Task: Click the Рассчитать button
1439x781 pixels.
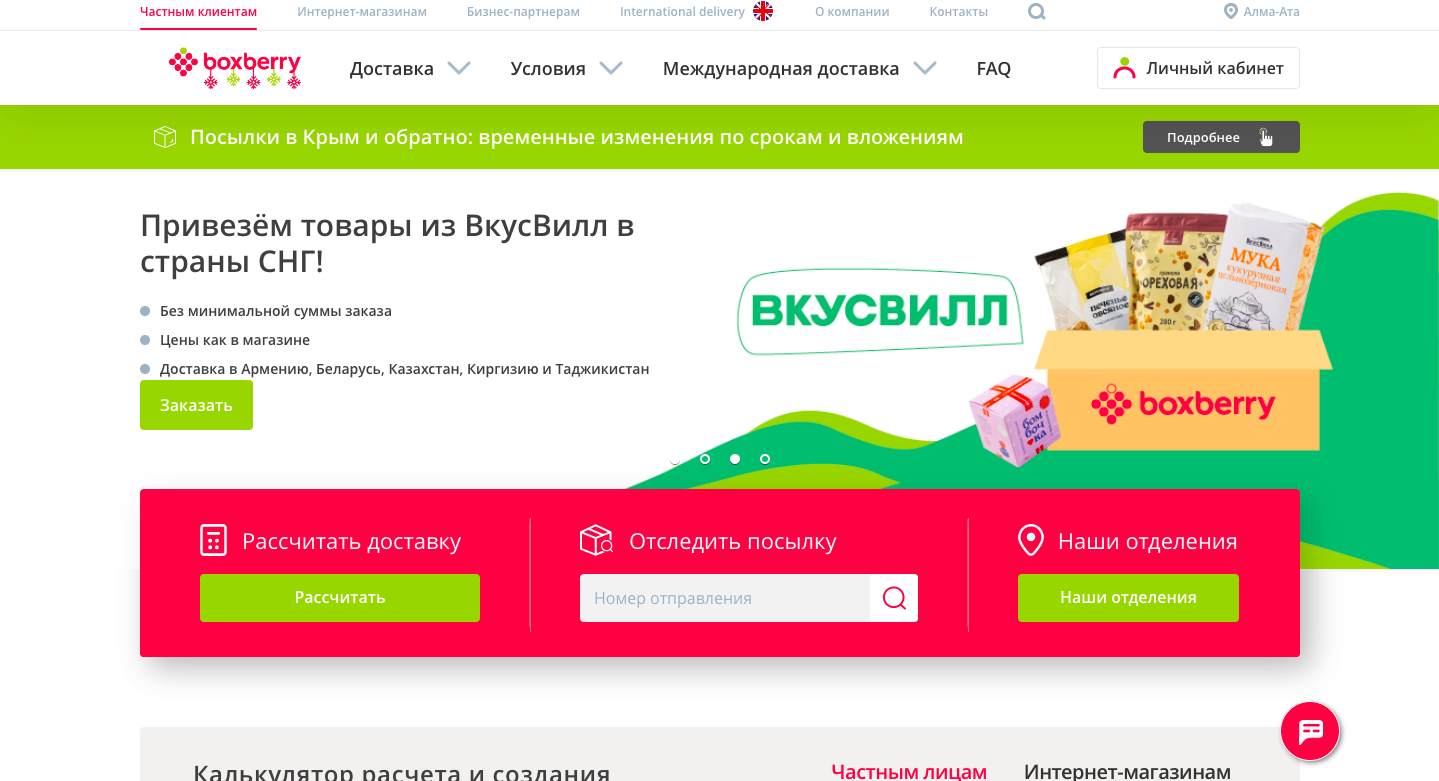Action: pos(340,598)
